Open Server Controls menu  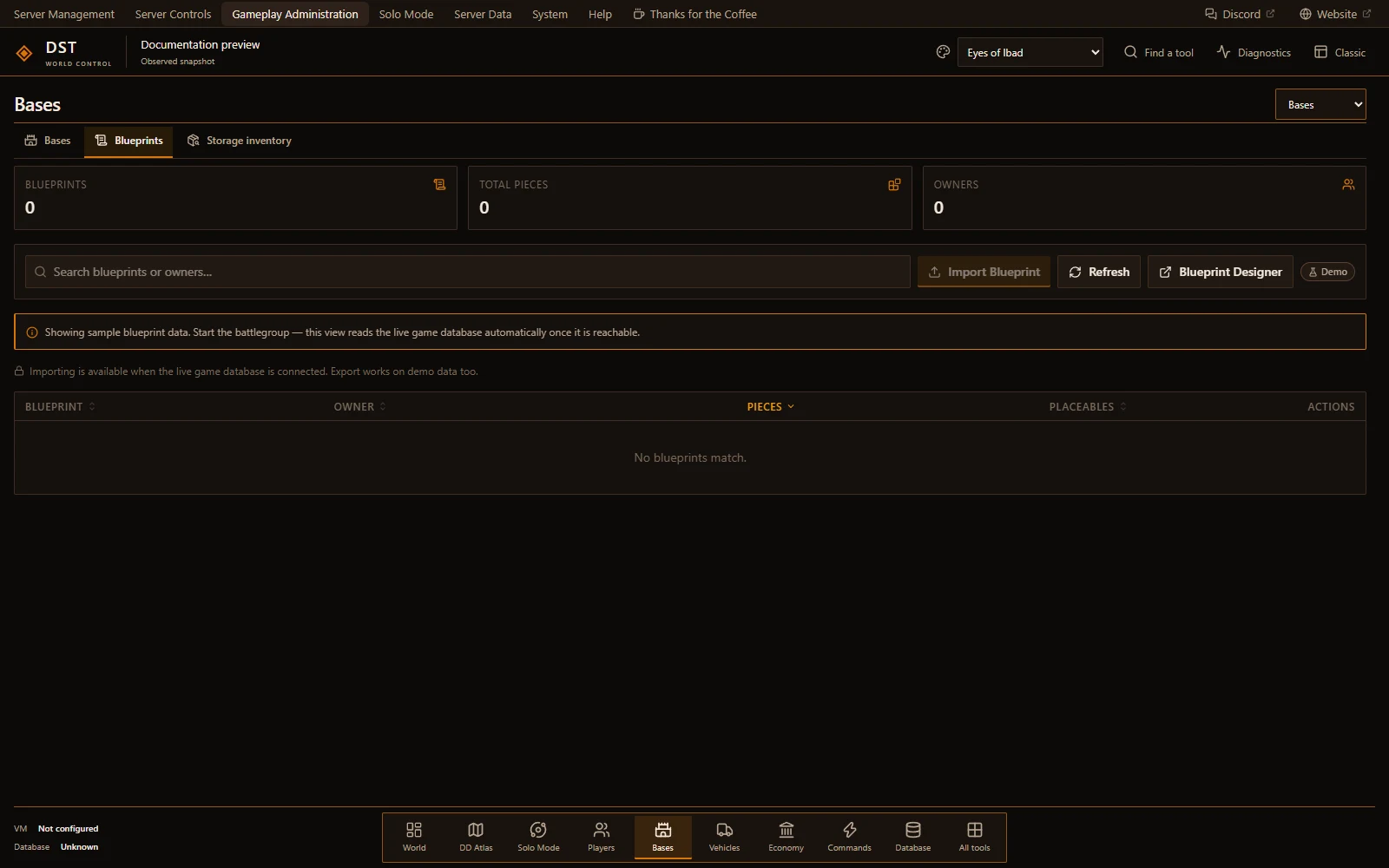(173, 14)
